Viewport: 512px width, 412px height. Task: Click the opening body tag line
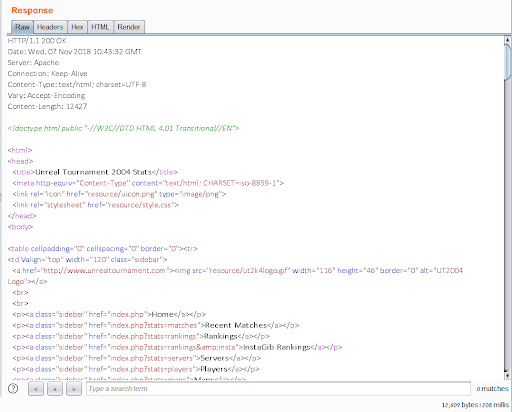coord(20,227)
